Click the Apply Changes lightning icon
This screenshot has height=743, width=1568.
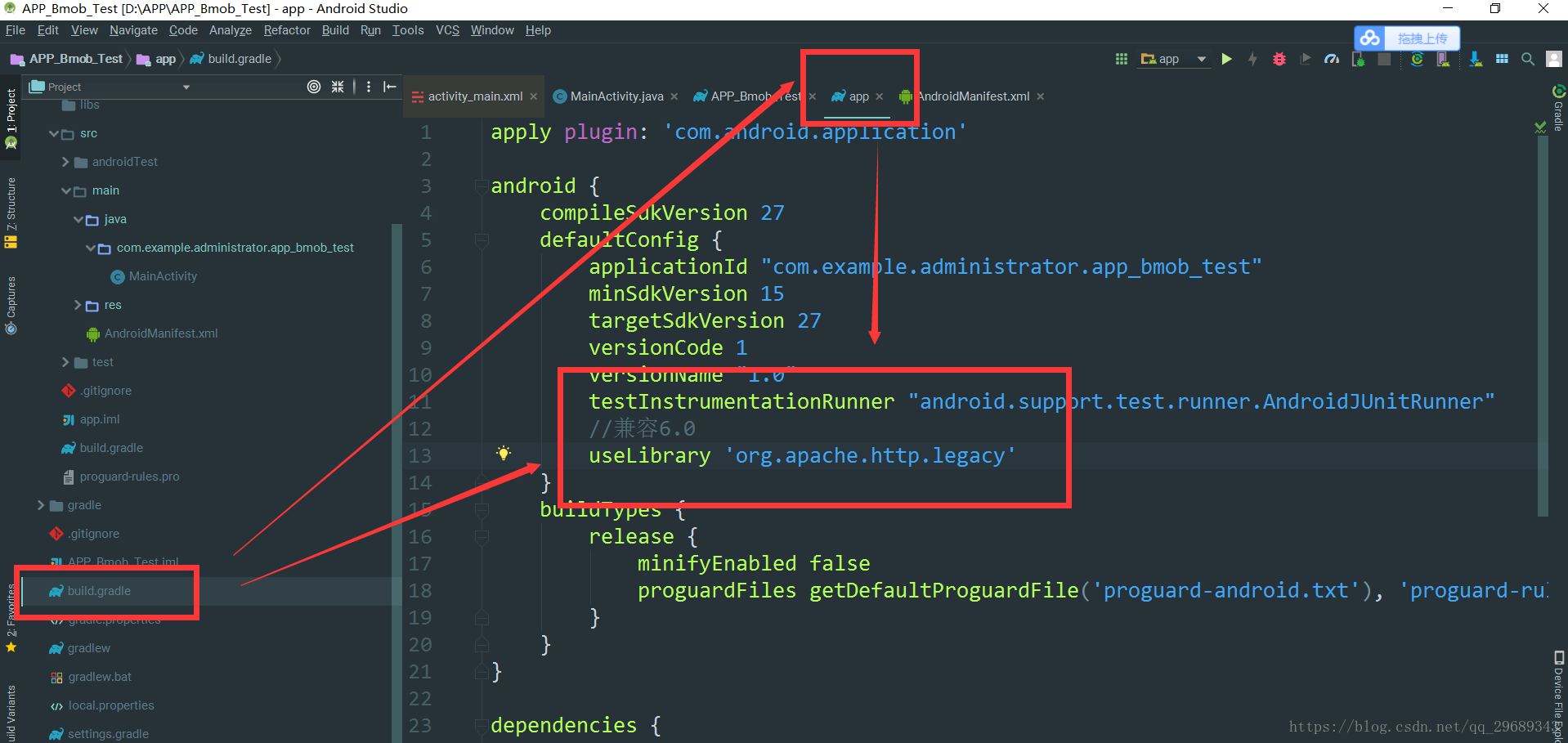tap(1252, 59)
